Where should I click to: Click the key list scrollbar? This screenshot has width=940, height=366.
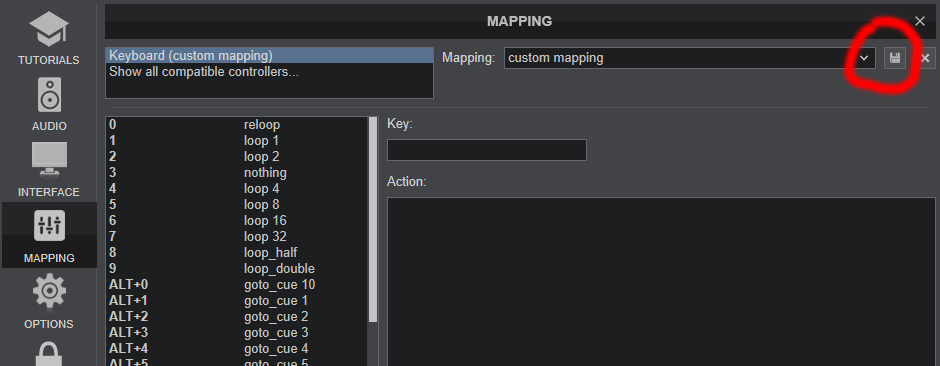[373, 219]
